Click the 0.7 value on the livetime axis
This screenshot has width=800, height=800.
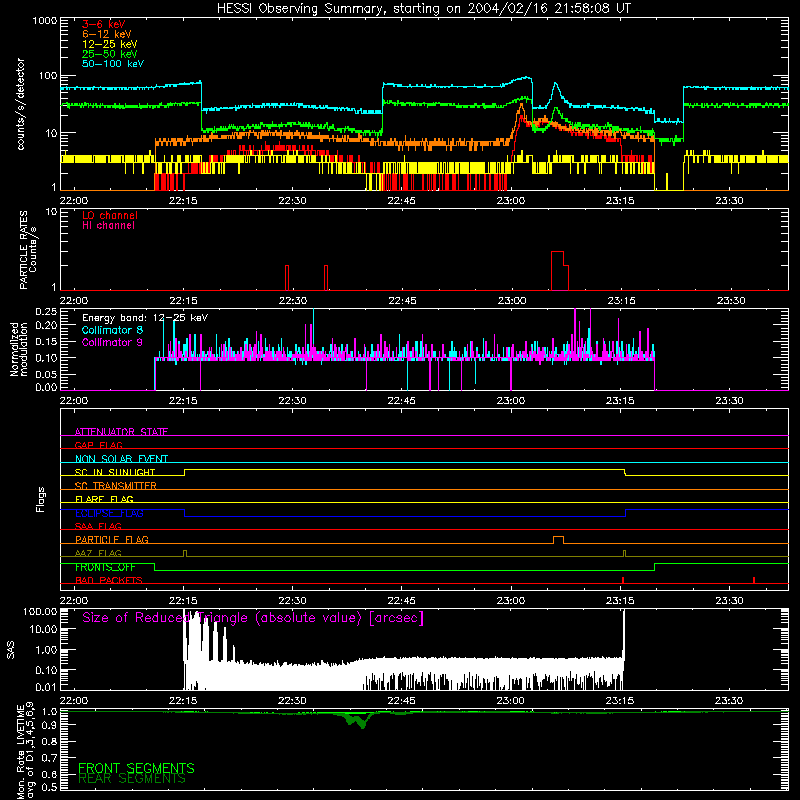click(x=49, y=758)
